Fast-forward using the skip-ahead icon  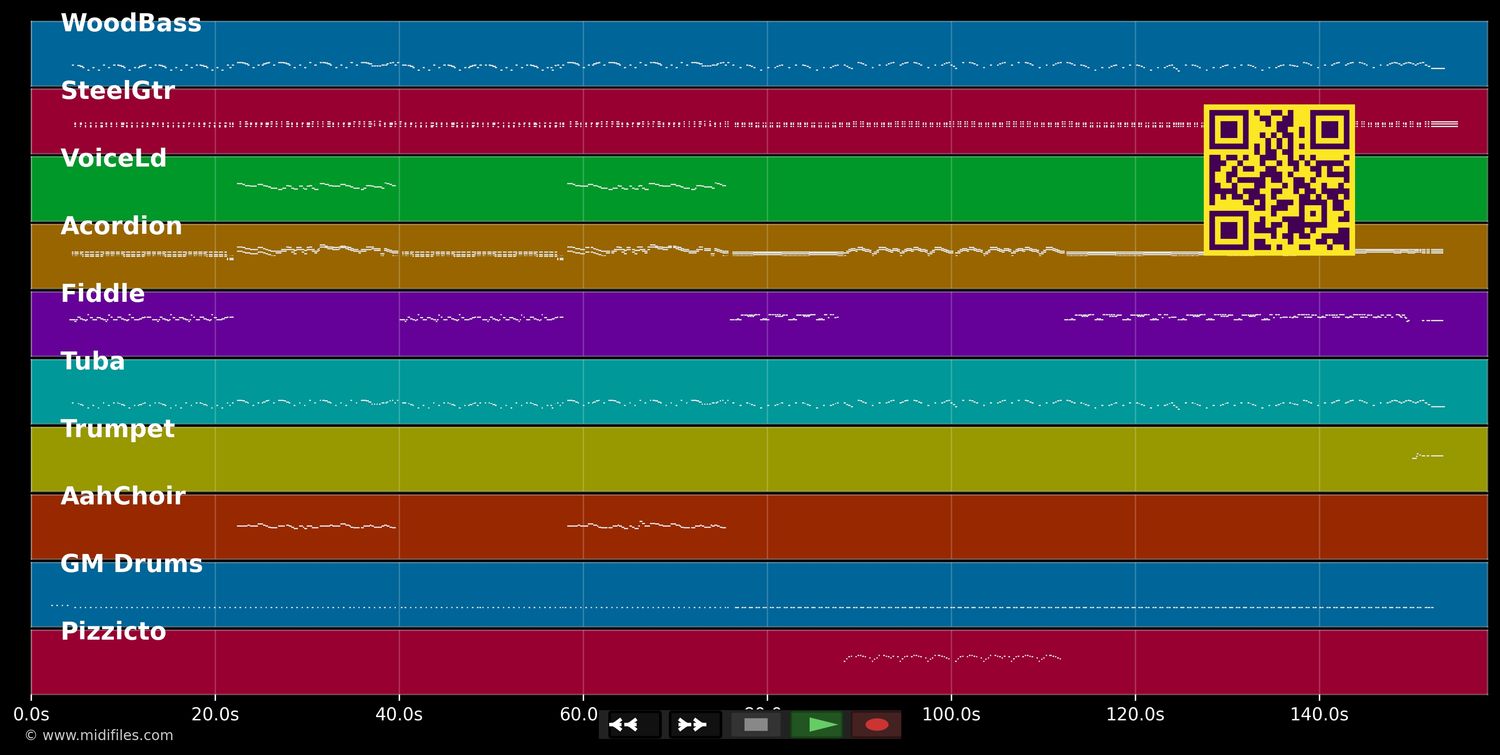pyautogui.click(x=693, y=724)
